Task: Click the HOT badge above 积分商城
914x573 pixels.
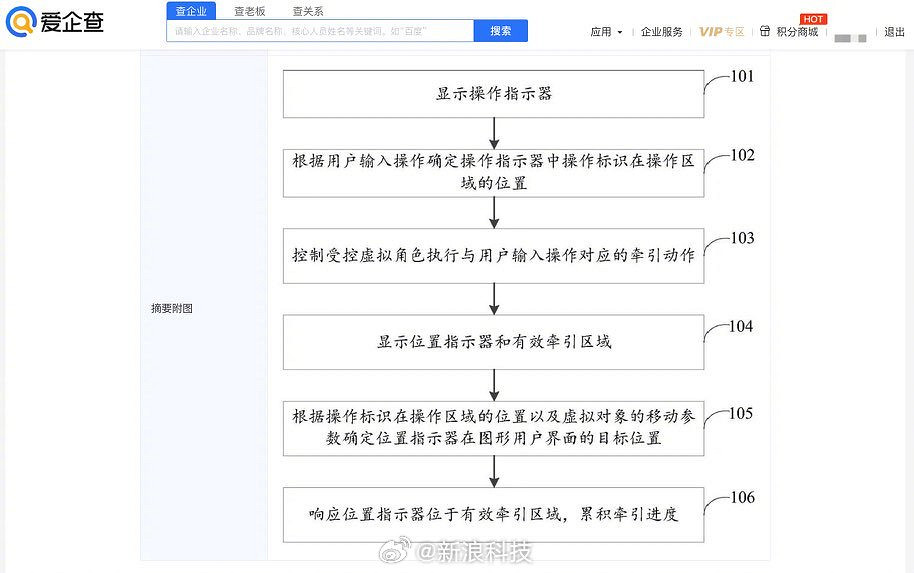Action: point(813,19)
